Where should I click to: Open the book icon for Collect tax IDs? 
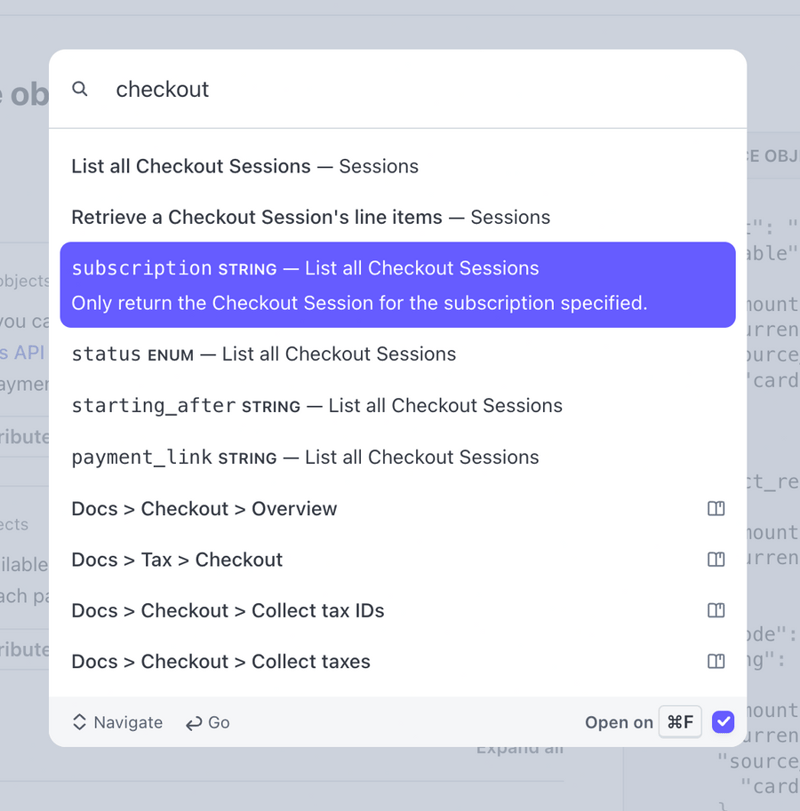(716, 610)
